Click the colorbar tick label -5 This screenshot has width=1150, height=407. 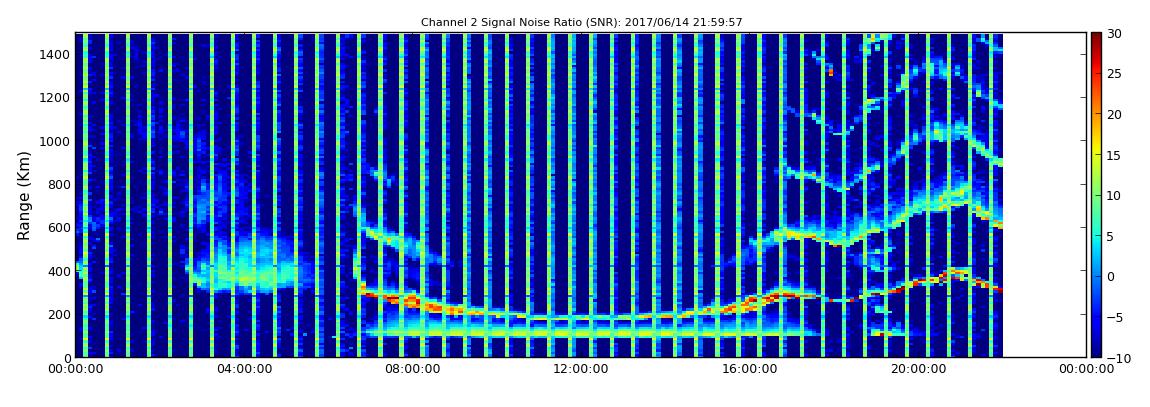tap(1114, 318)
